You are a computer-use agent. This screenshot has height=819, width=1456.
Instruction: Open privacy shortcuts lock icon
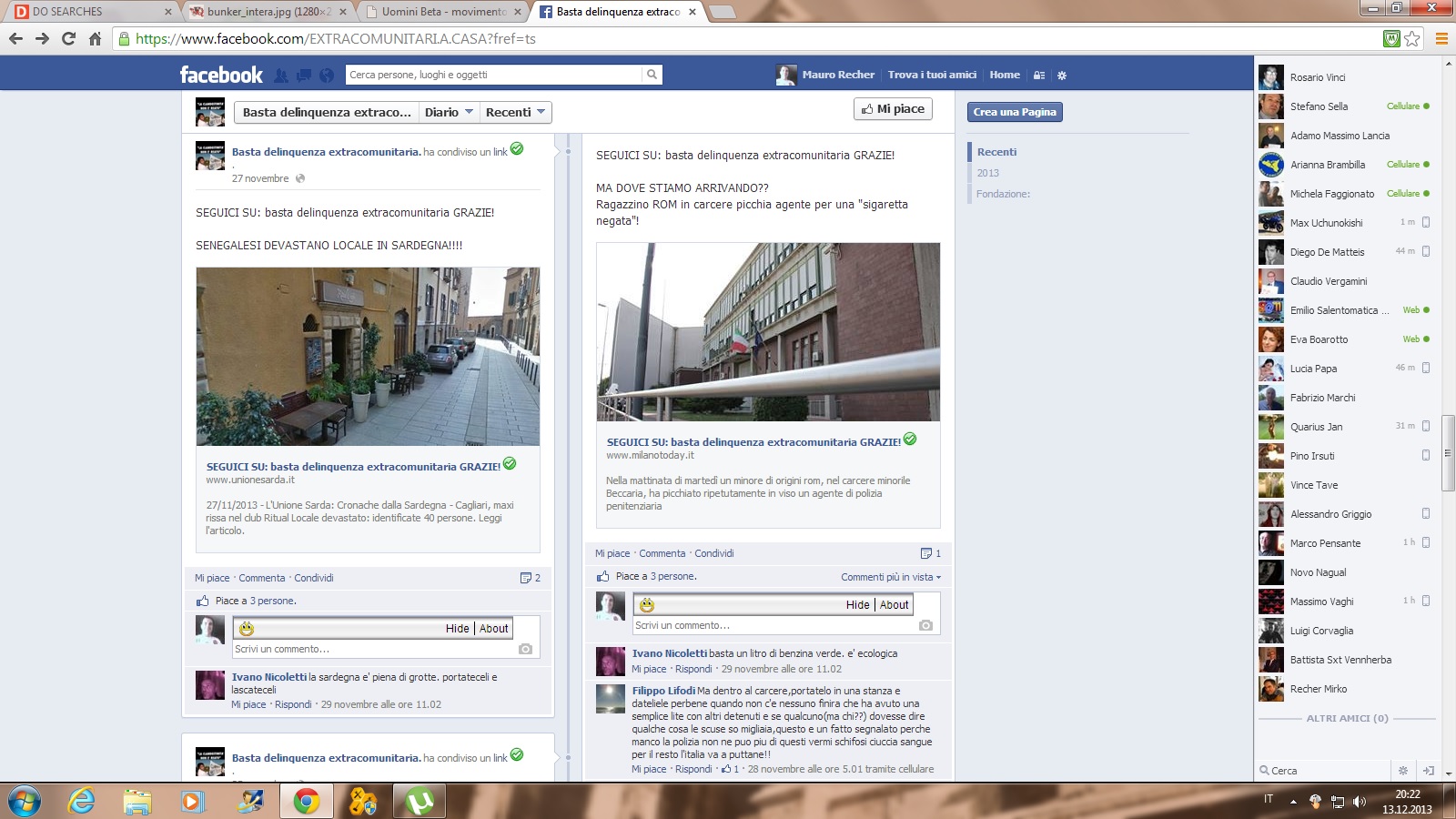tap(1039, 76)
